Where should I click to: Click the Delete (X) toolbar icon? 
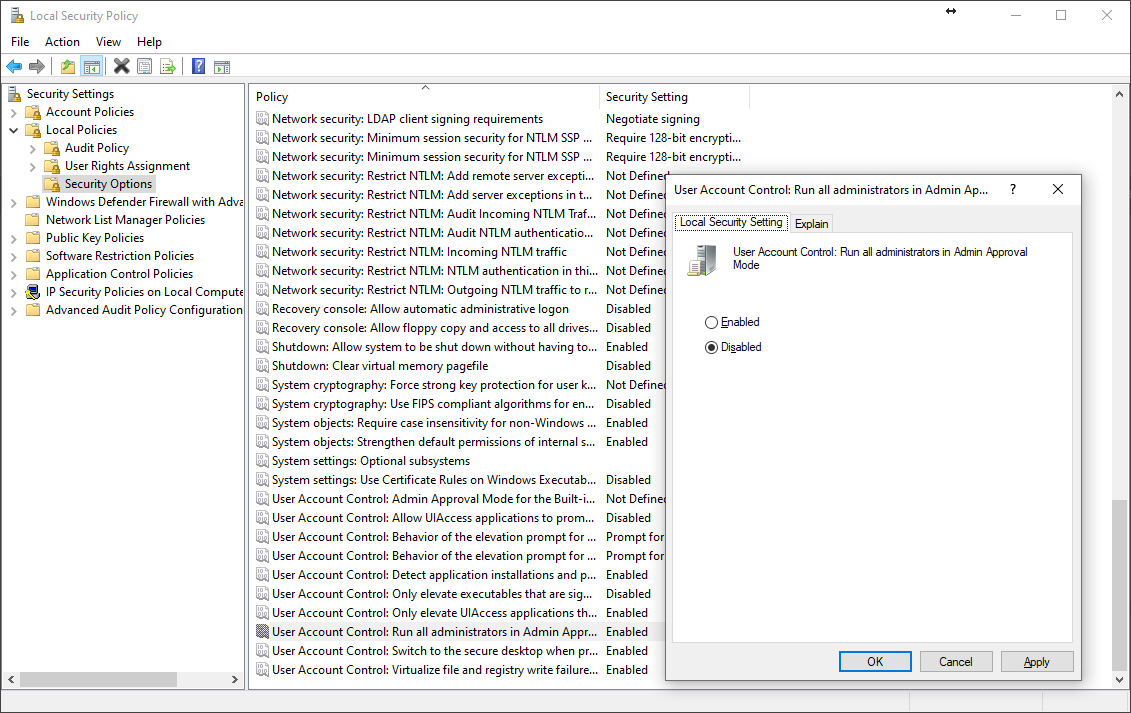[121, 67]
